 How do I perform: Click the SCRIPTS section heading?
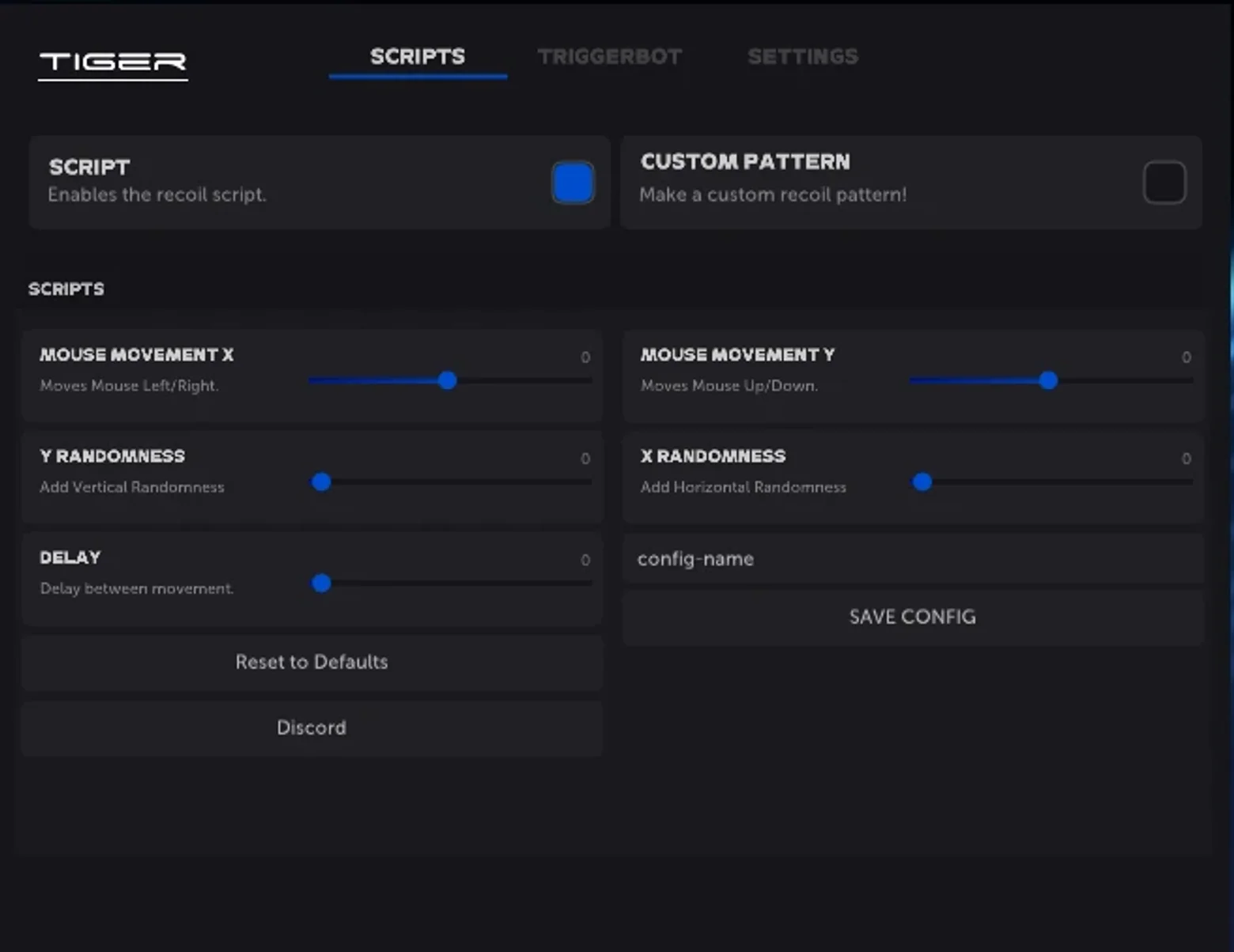pyautogui.click(x=66, y=289)
